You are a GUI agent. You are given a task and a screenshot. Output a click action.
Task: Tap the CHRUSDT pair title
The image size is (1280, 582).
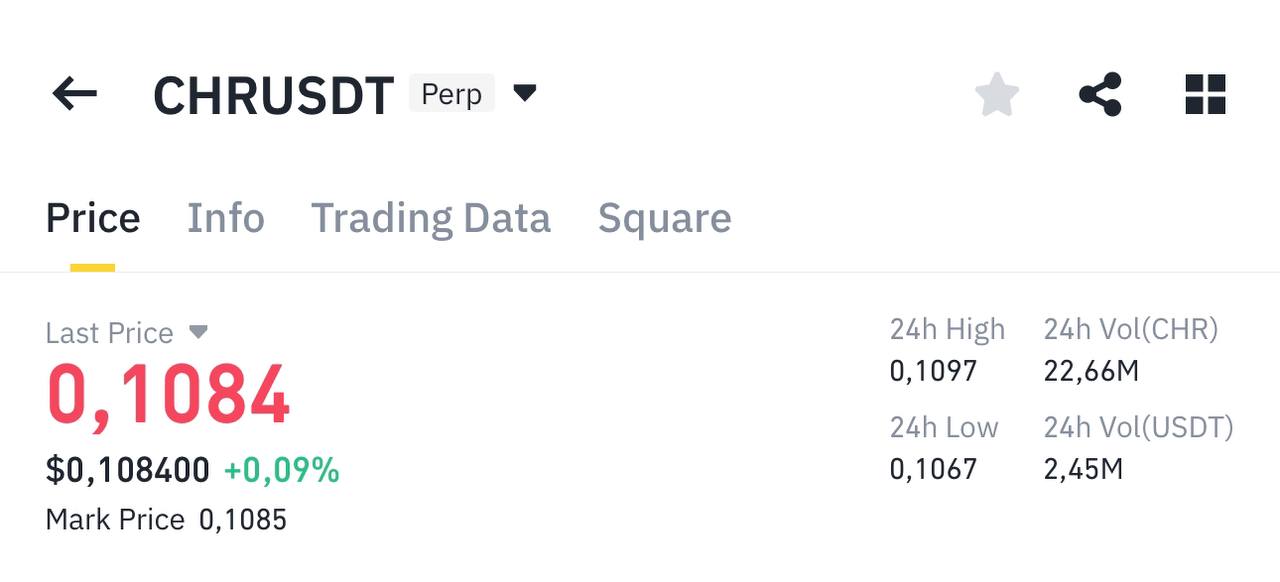tap(274, 96)
